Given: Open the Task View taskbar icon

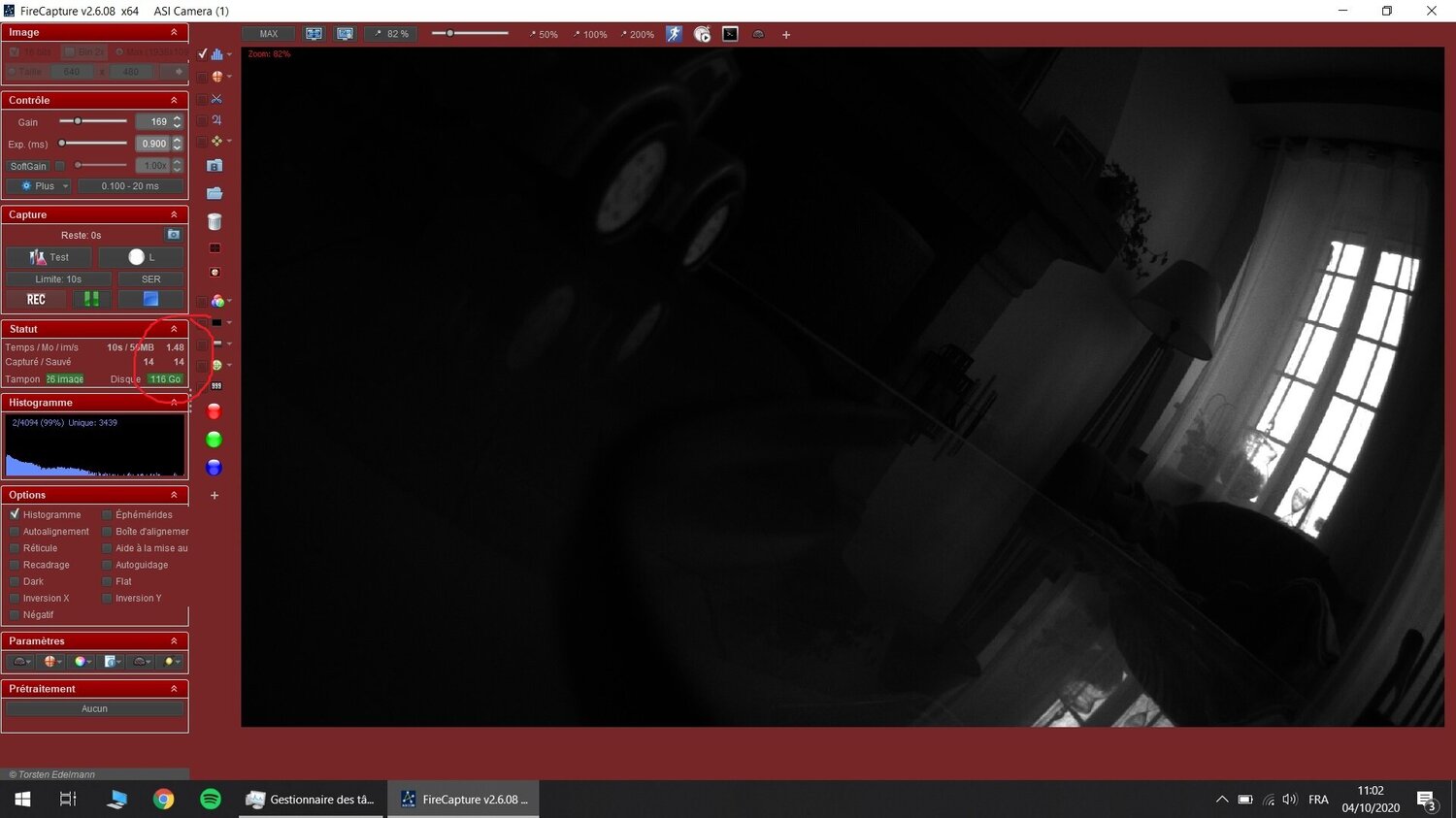Looking at the screenshot, I should pos(68,800).
